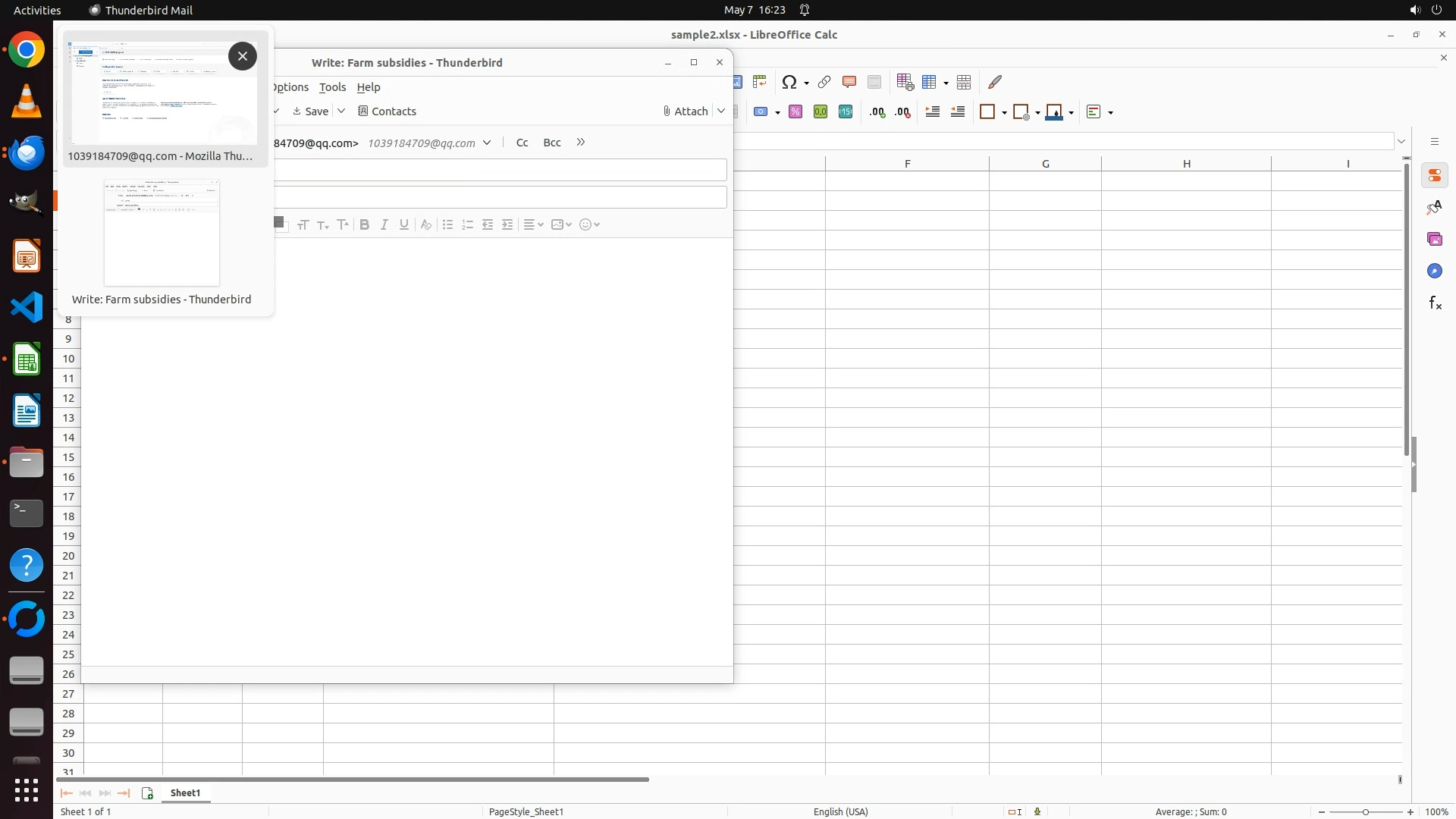
Task: Open the Help menu in the compose window
Action: point(369,87)
